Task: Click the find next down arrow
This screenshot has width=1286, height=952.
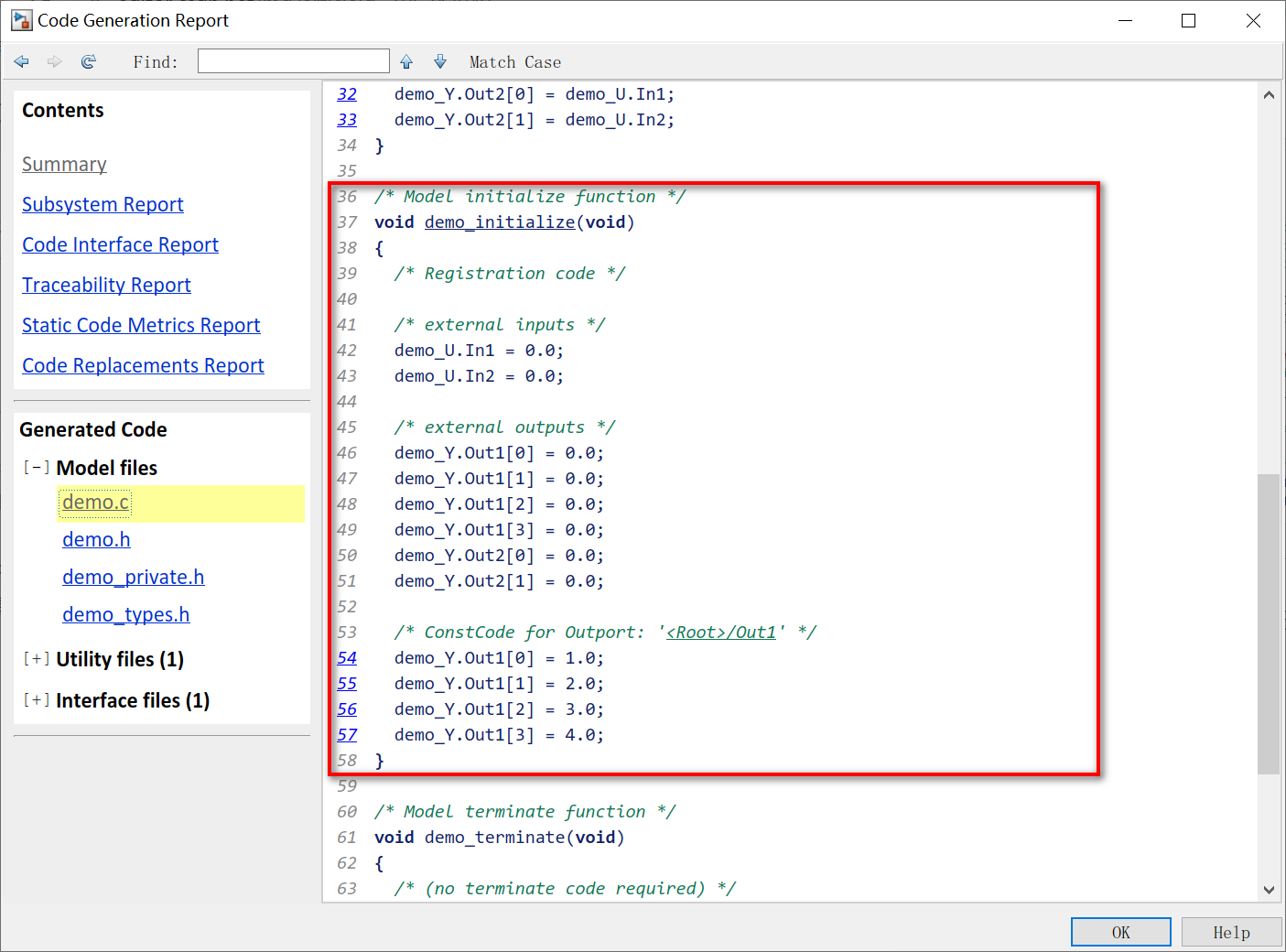Action: click(x=440, y=61)
